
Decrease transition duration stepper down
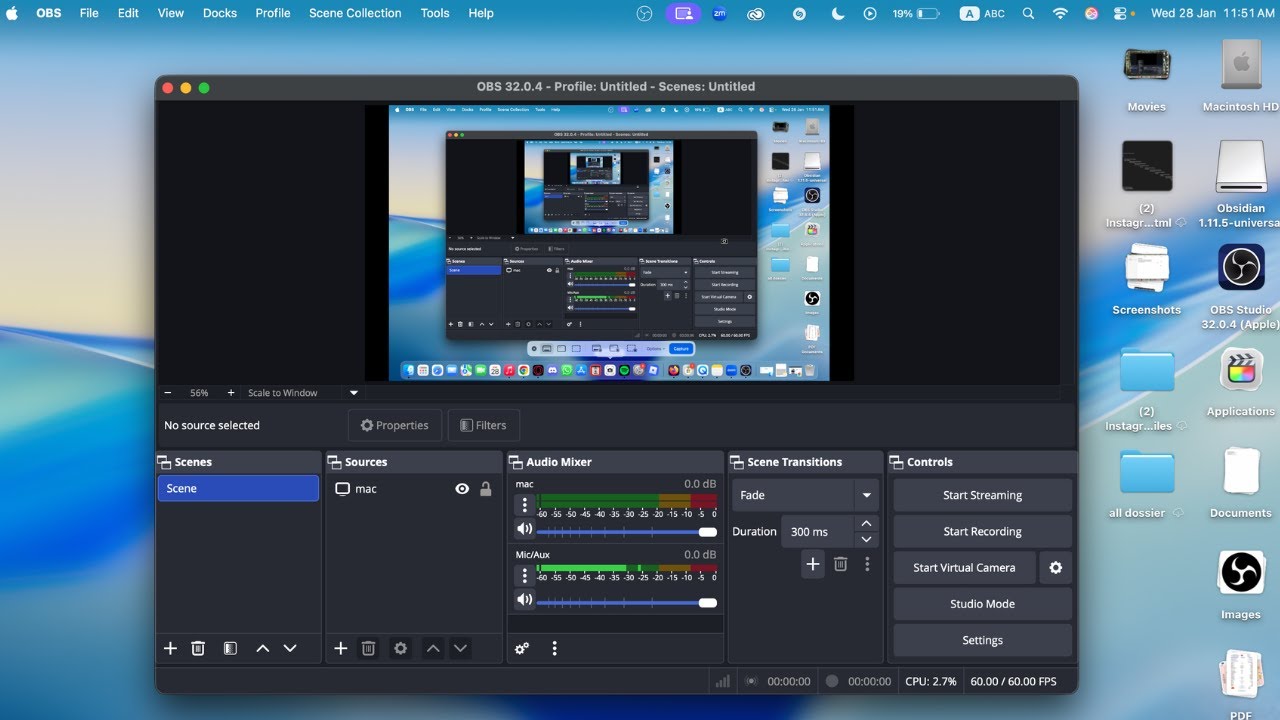867,539
